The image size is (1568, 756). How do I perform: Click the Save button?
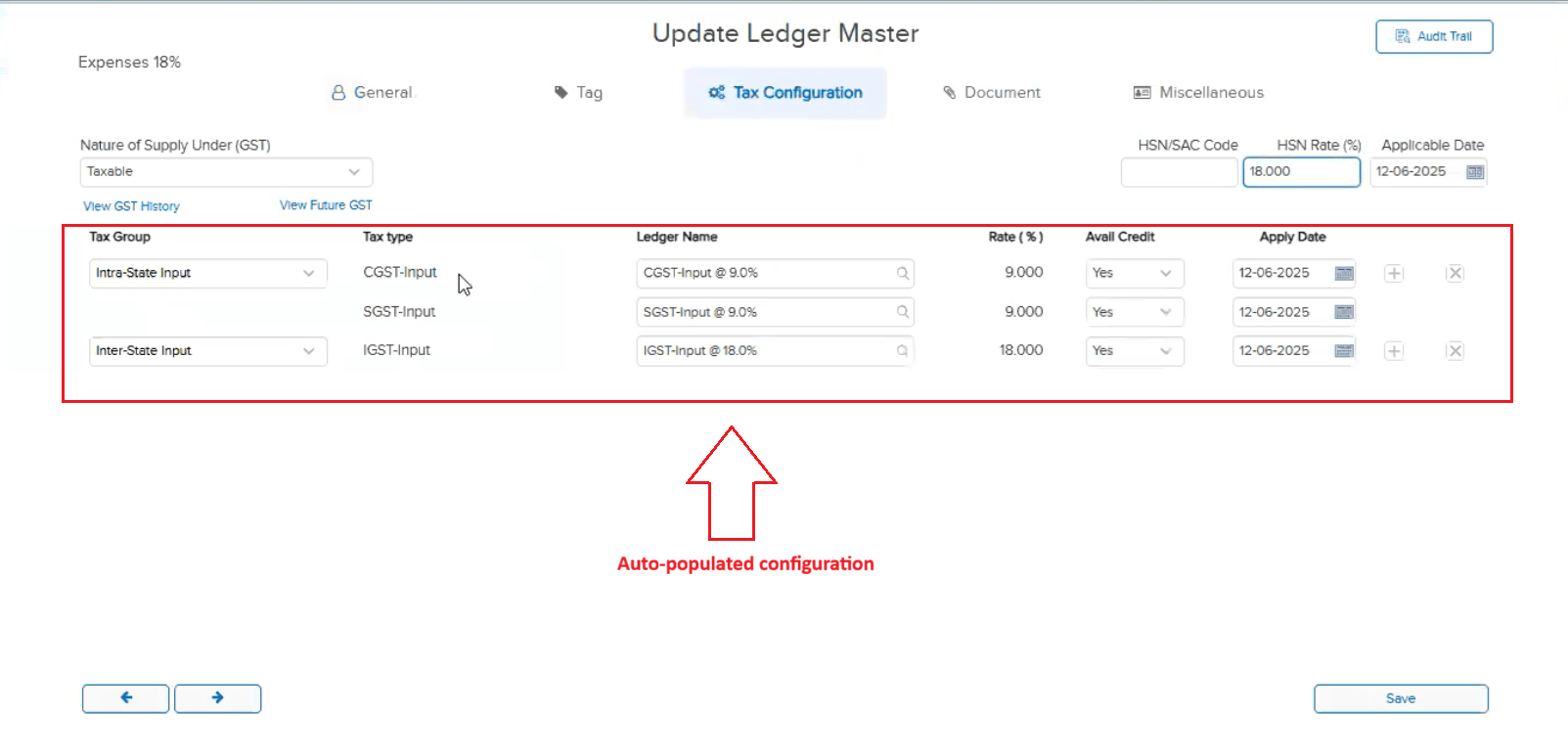tap(1400, 698)
